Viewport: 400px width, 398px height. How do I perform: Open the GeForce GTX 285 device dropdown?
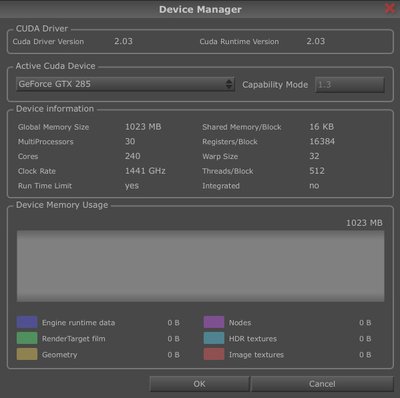tap(125, 84)
